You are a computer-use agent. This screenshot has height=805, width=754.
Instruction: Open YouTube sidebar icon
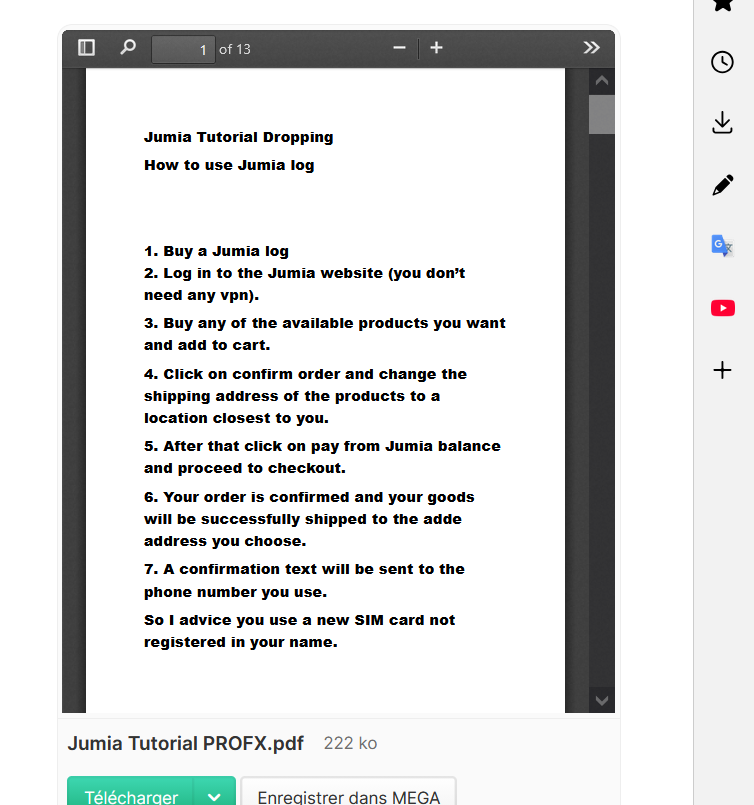723,308
